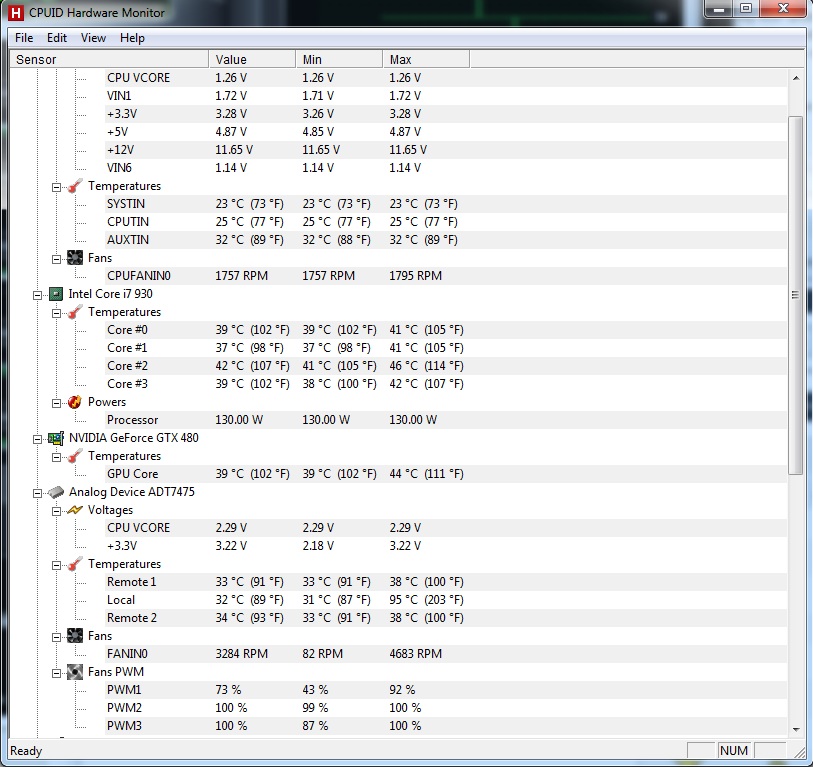813x767 pixels.
Task: Collapse the NVIDIA GeForce GTX 480 node
Action: [x=37, y=439]
